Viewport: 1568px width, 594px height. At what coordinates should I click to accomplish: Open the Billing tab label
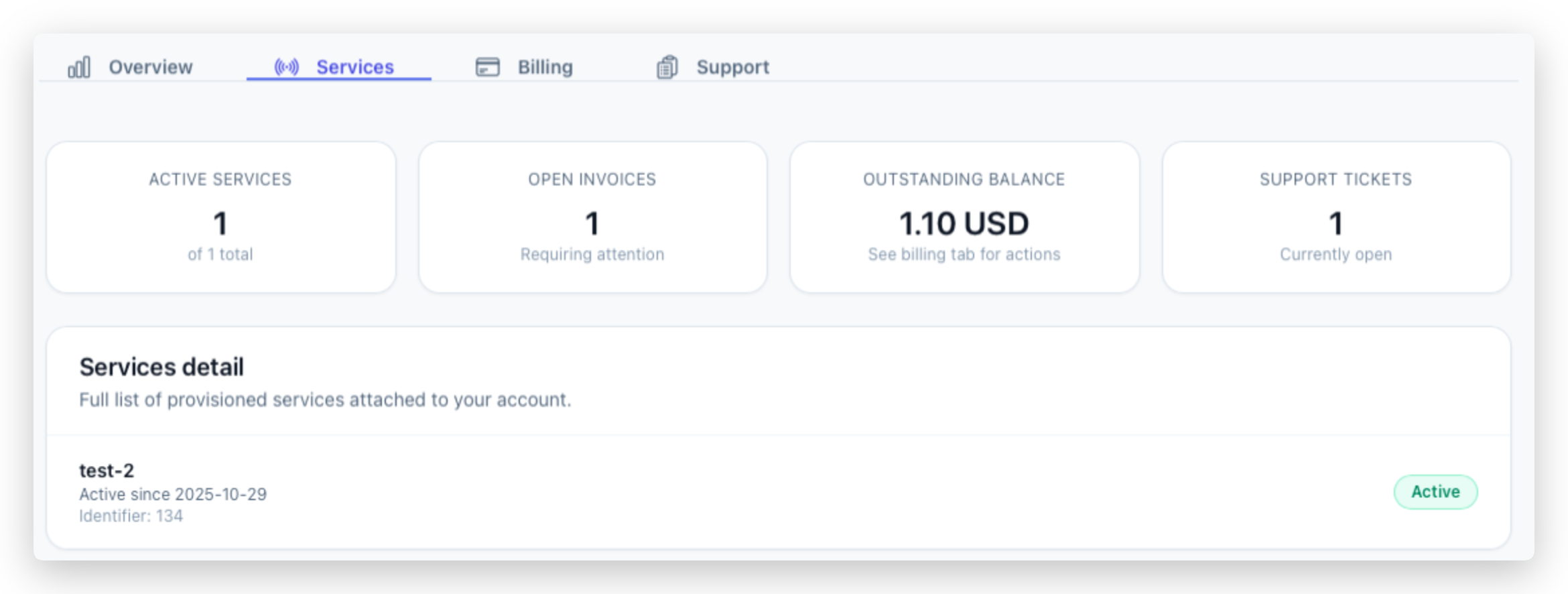pyautogui.click(x=545, y=67)
